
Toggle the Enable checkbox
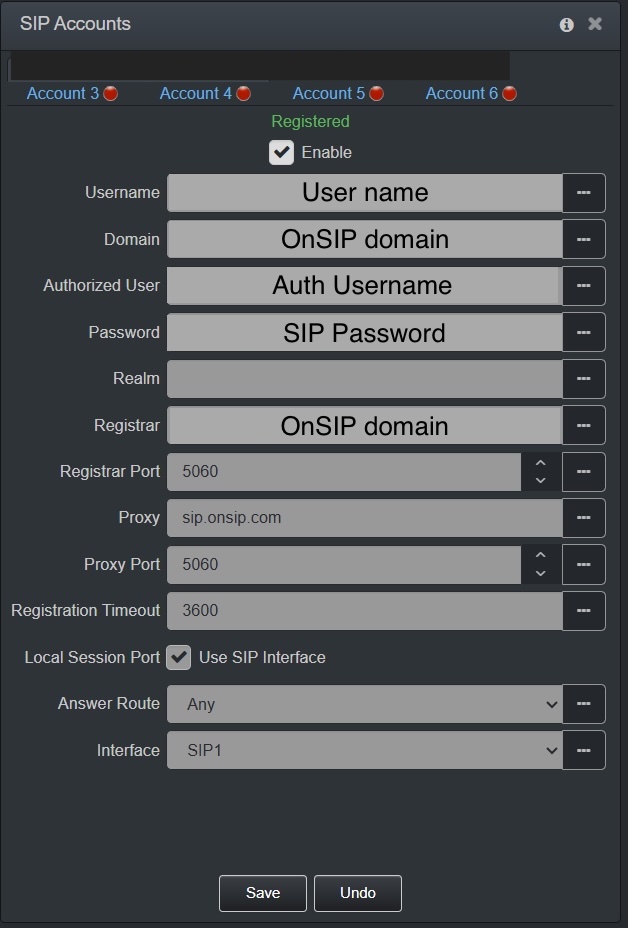281,153
